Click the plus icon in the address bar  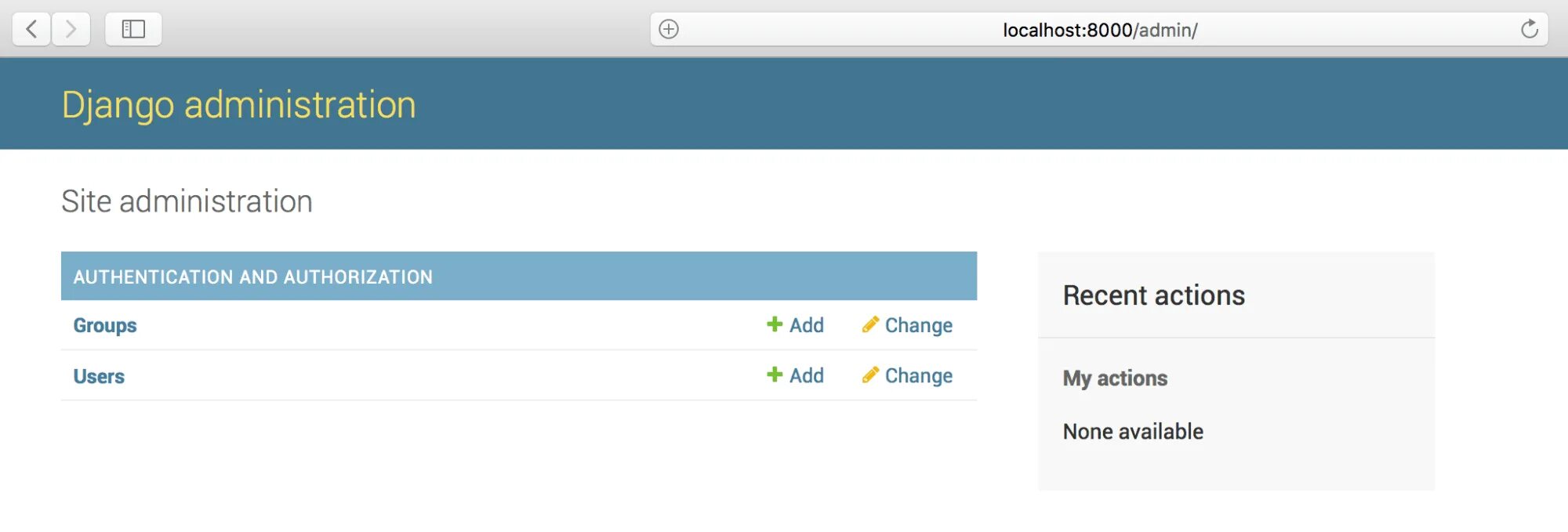pos(669,30)
